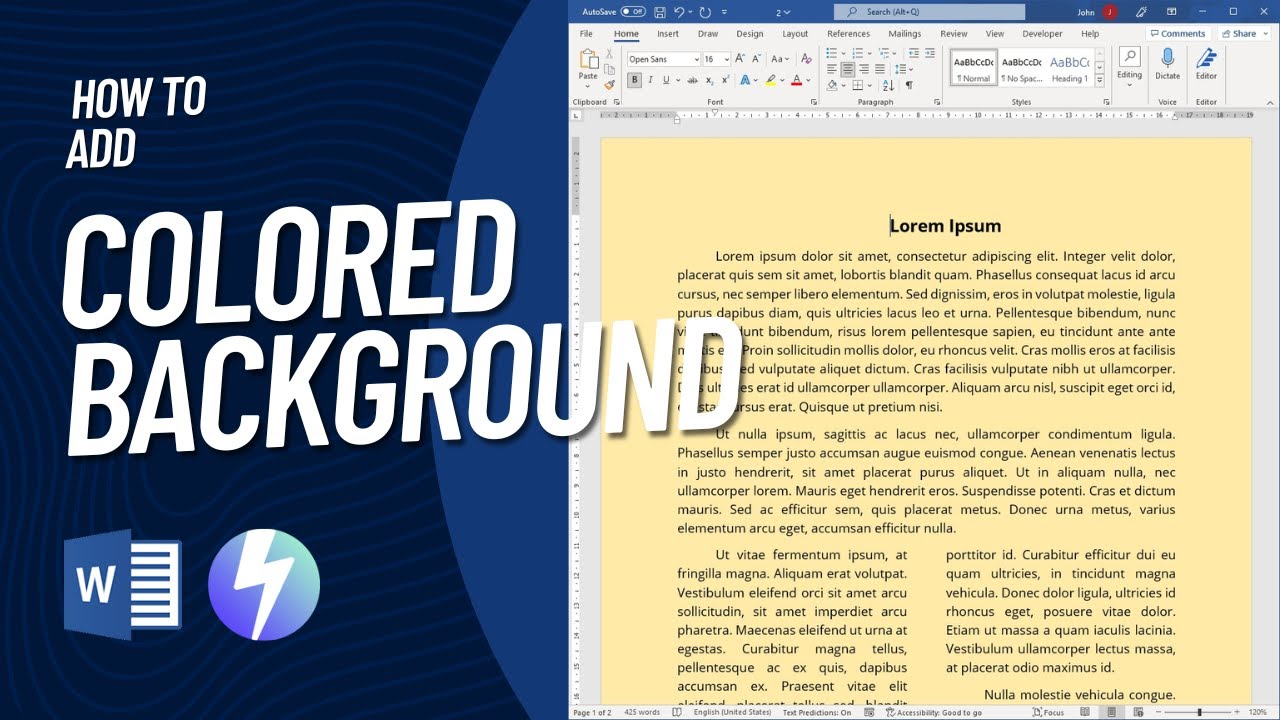Redo the last action
1280x720 pixels.
point(705,12)
